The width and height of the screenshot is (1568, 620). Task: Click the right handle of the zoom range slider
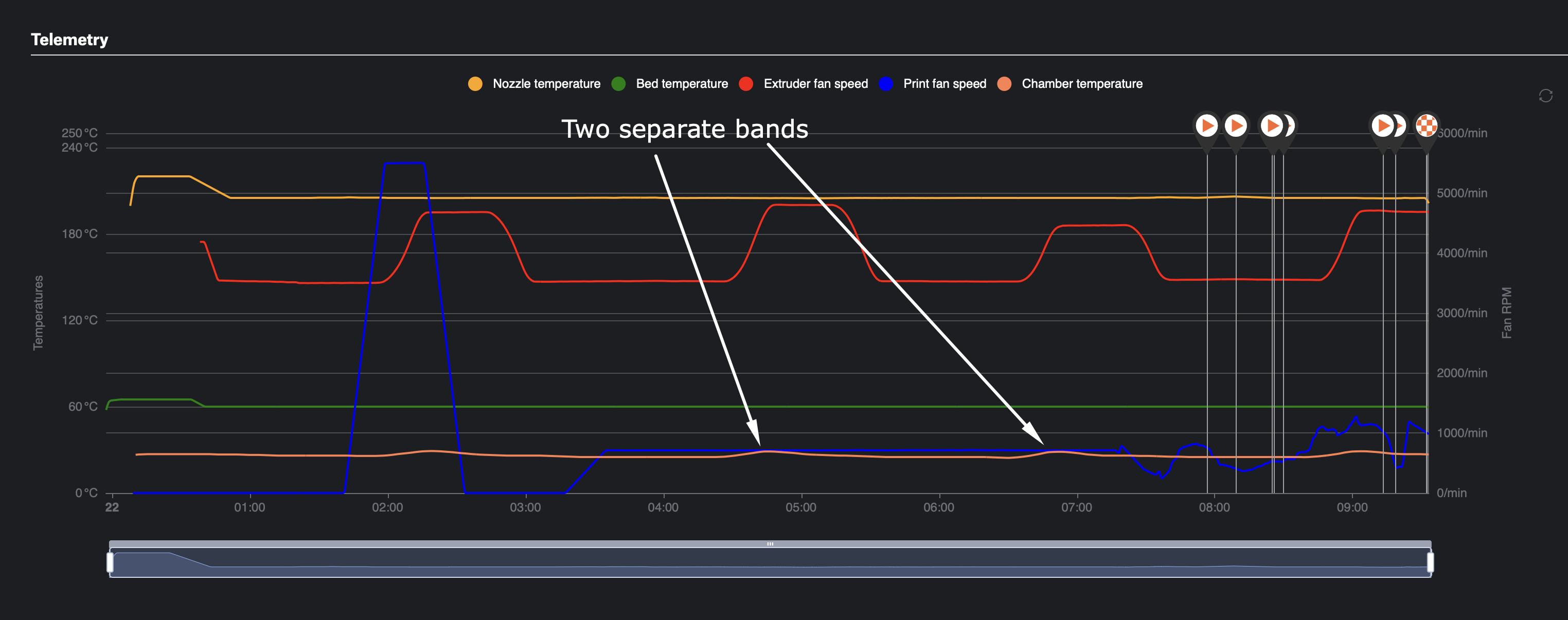click(x=1430, y=562)
